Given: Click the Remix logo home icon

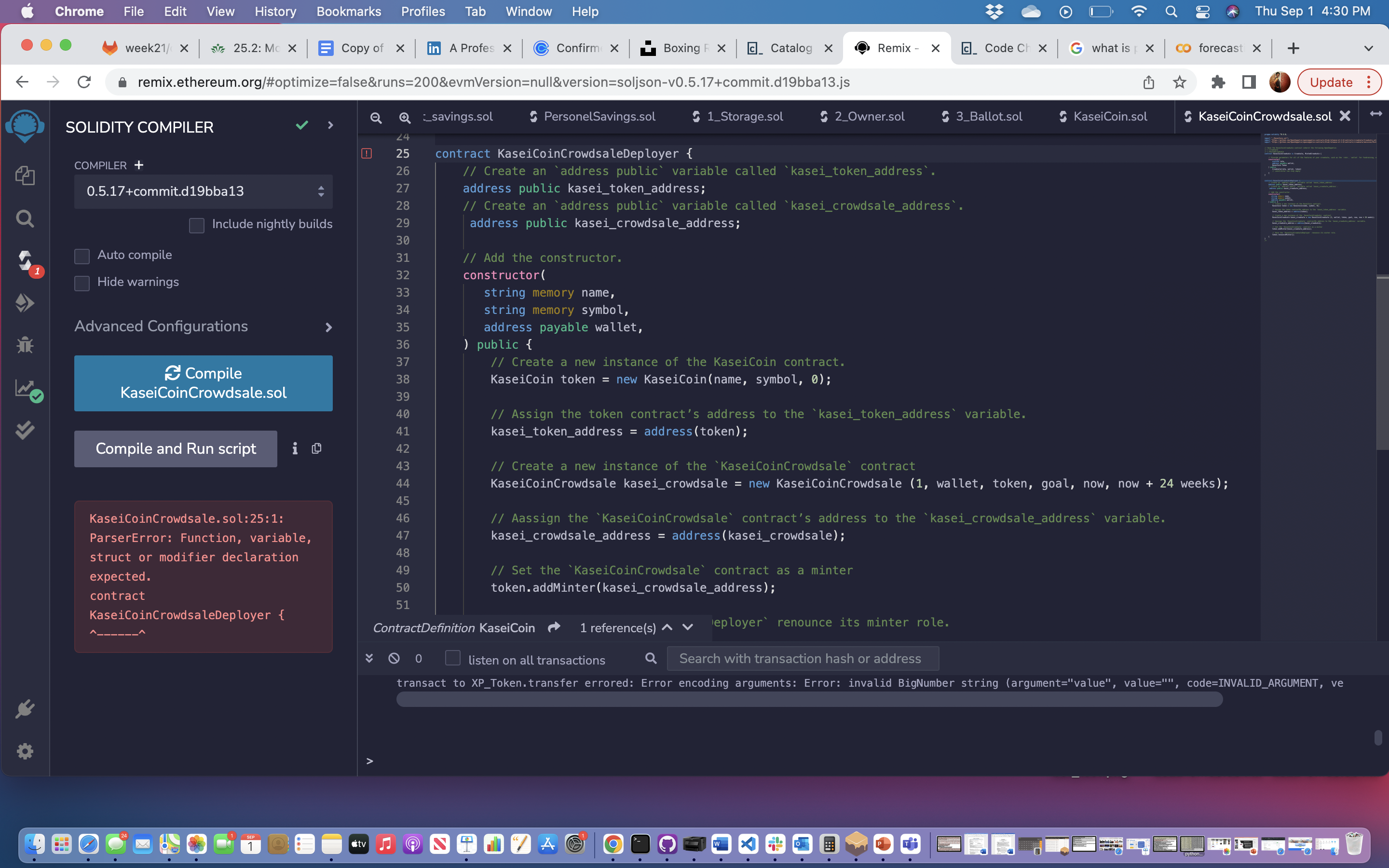Looking at the screenshot, I should coord(25,126).
